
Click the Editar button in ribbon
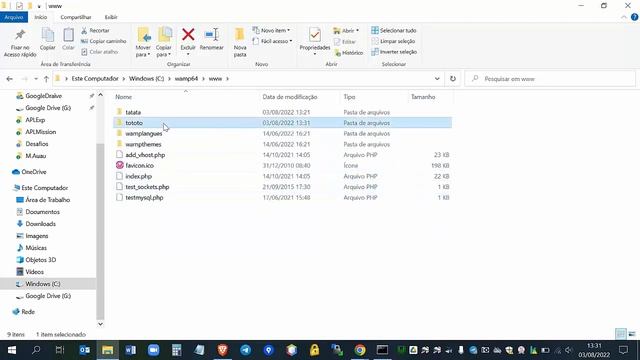click(x=345, y=42)
